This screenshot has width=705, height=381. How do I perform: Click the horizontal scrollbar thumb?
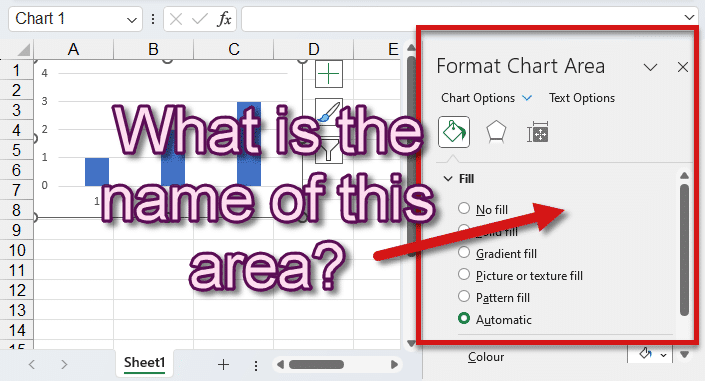coord(316,364)
